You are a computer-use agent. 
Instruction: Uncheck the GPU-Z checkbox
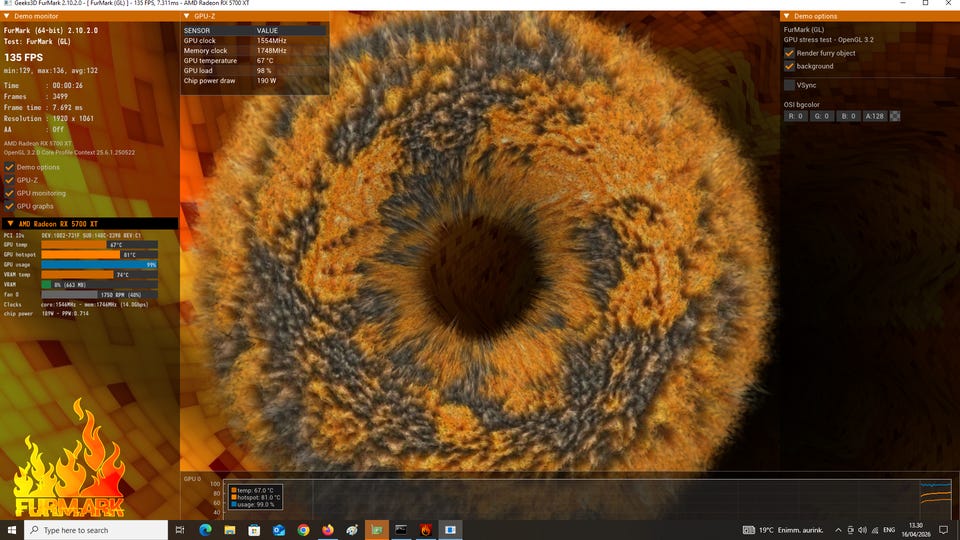[x=9, y=180]
